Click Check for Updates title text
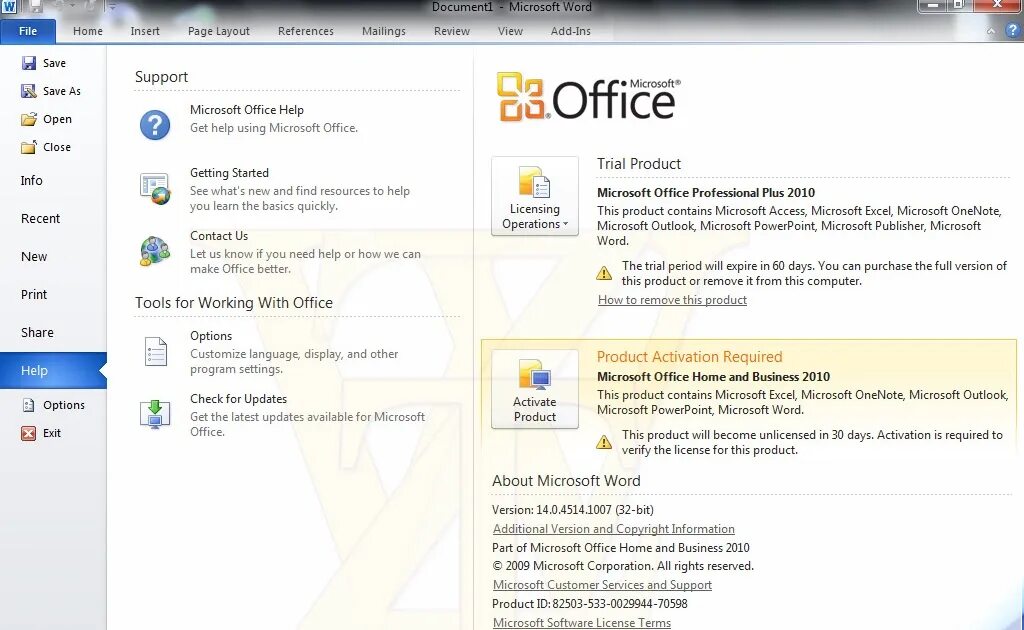Viewport: 1024px width, 630px height. 238,398
